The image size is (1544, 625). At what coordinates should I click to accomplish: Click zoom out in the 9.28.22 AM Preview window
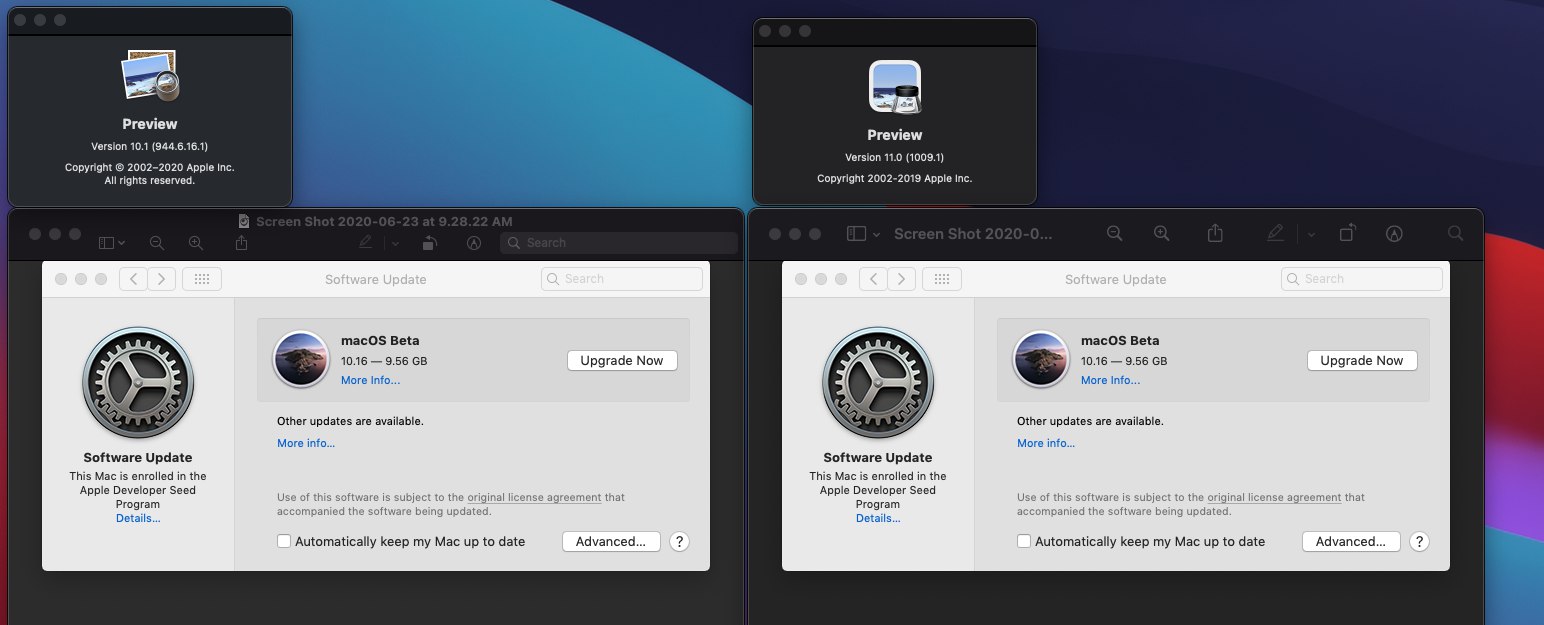point(157,242)
